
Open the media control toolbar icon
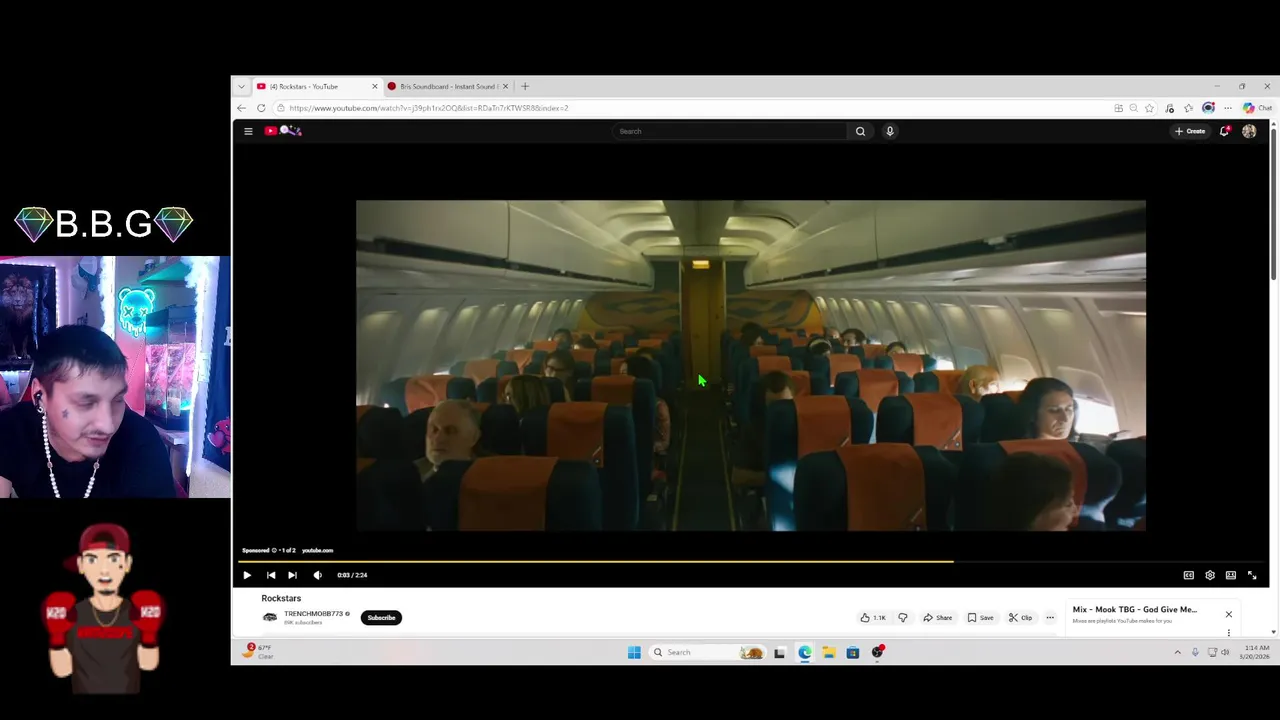click(1170, 108)
